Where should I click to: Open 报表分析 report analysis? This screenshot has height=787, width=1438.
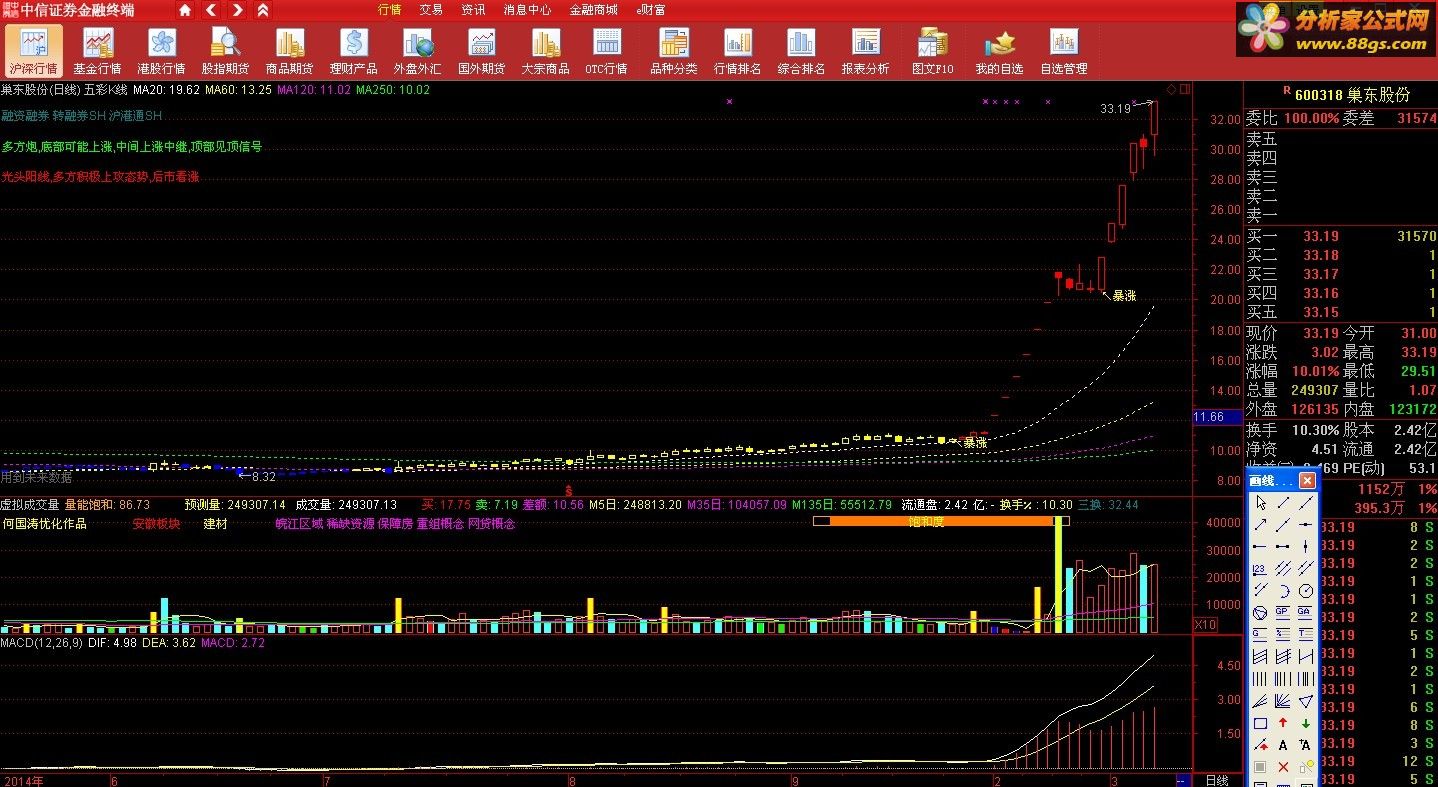coord(865,51)
